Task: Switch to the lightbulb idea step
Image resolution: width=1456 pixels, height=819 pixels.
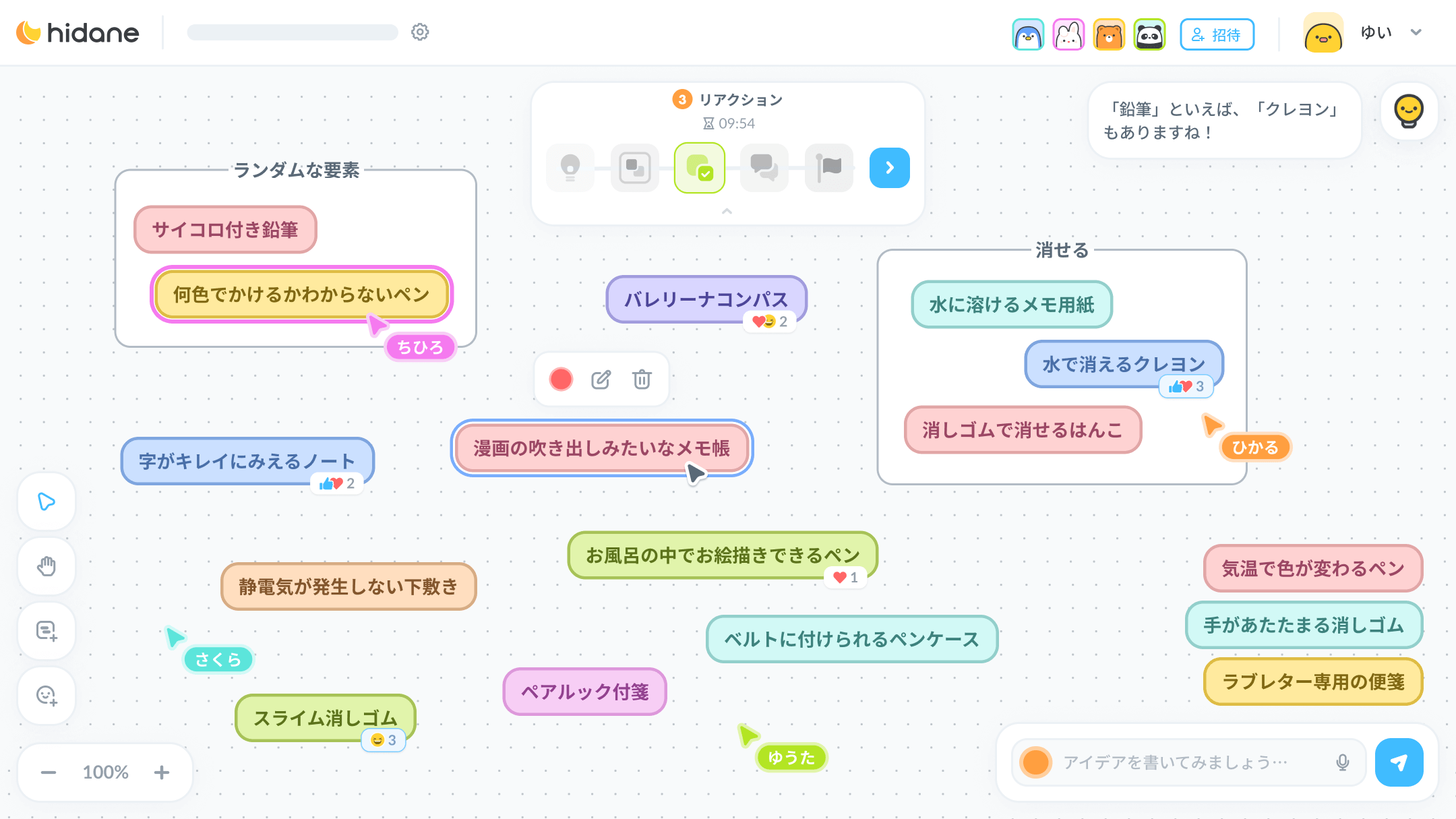Action: tap(570, 167)
